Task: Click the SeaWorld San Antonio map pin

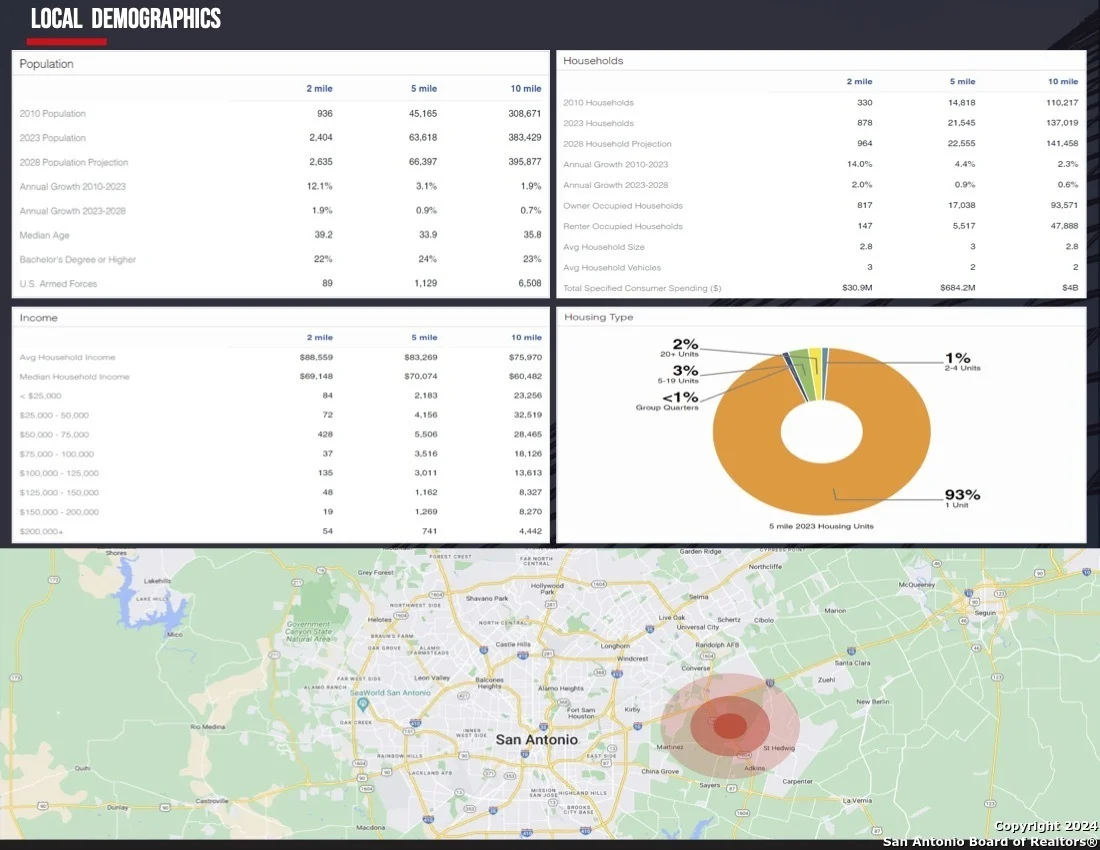Action: pos(363,703)
